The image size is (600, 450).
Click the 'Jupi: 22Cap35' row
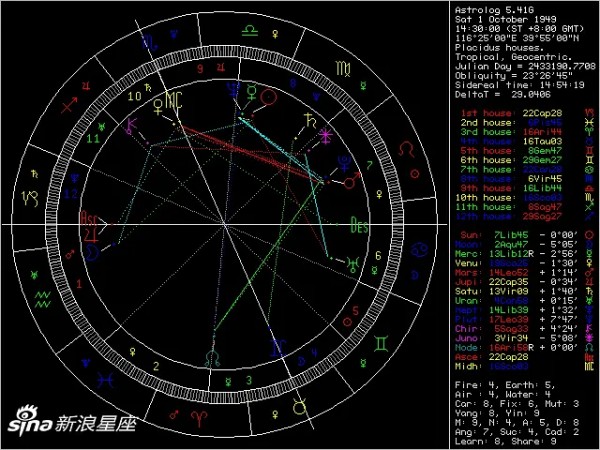524,282
